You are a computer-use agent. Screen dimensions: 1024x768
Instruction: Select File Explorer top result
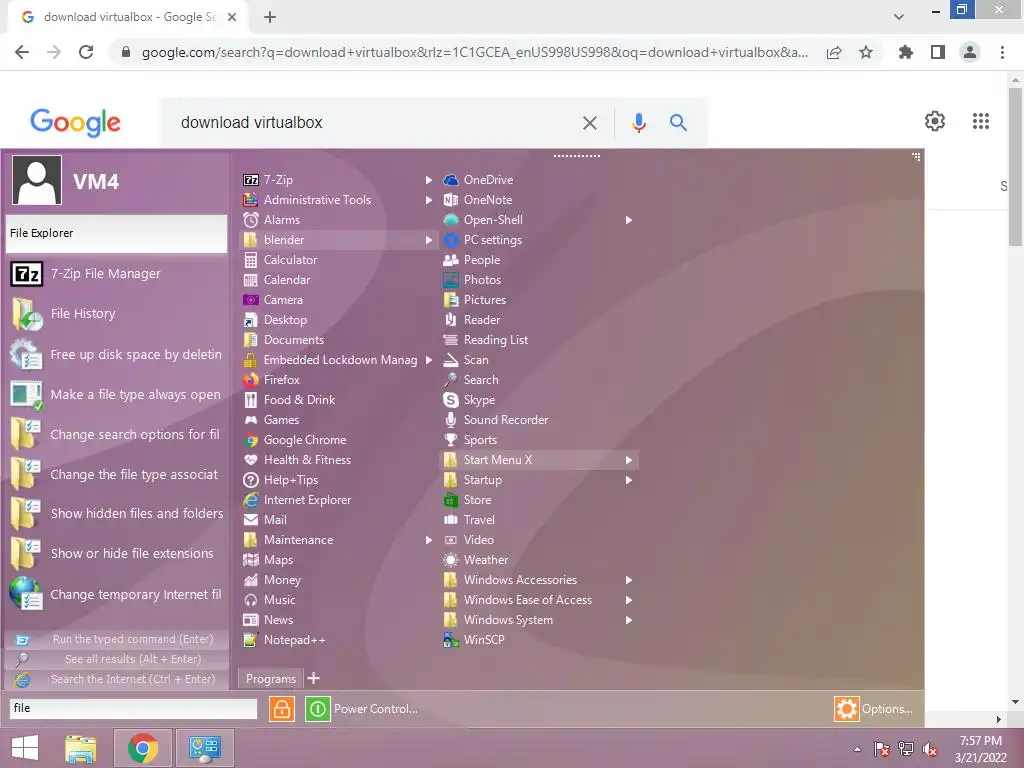pyautogui.click(x=116, y=233)
